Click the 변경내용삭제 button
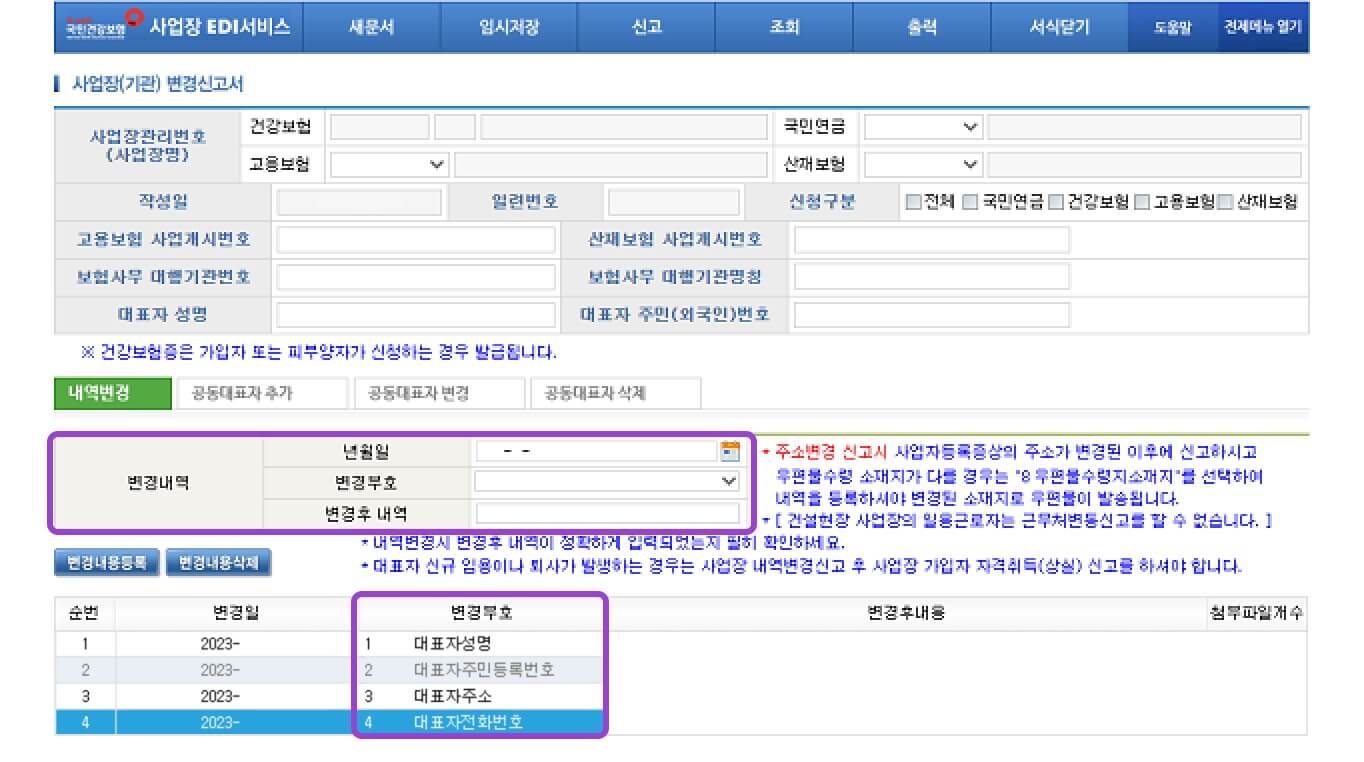 coord(219,562)
